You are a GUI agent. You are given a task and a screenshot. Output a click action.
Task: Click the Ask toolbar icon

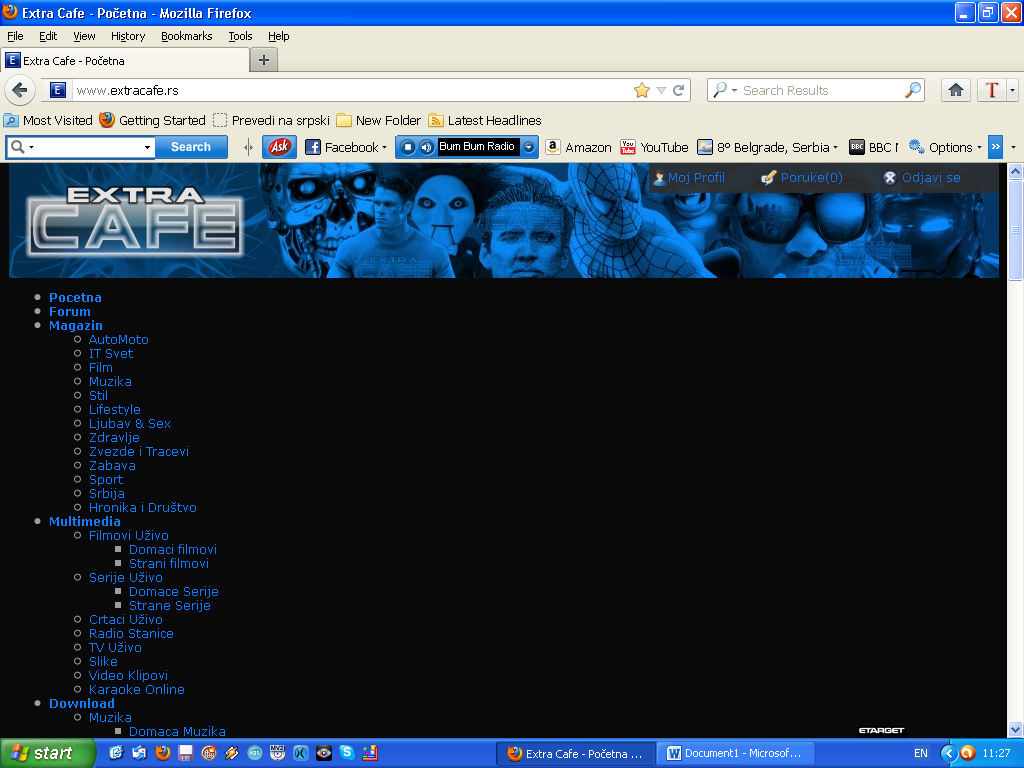[280, 147]
